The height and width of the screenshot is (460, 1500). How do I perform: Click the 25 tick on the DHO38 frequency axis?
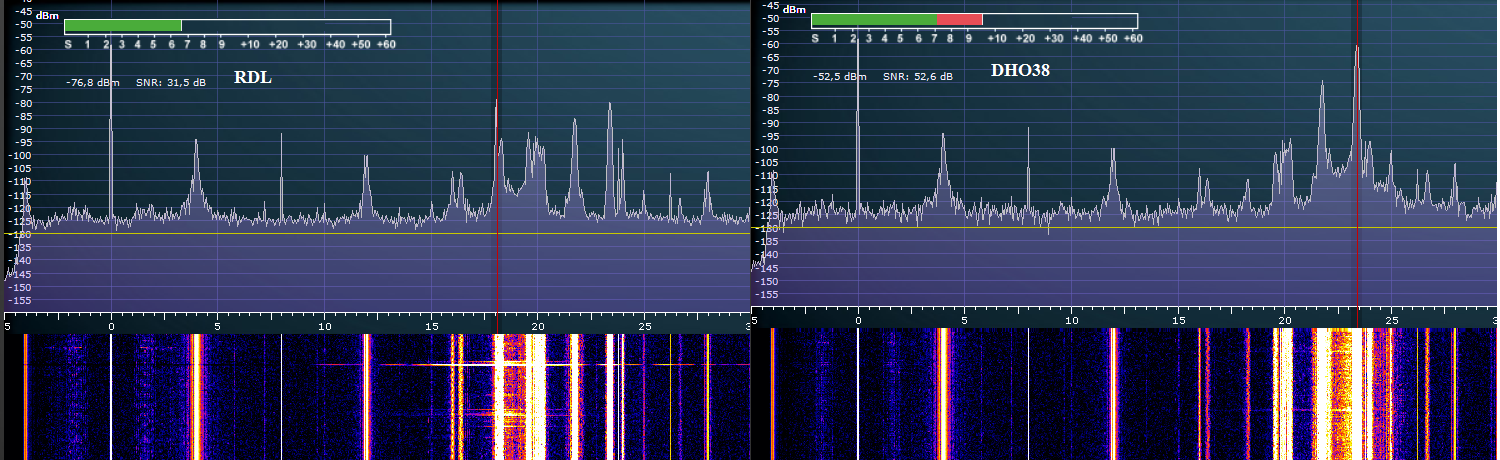pyautogui.click(x=1391, y=321)
